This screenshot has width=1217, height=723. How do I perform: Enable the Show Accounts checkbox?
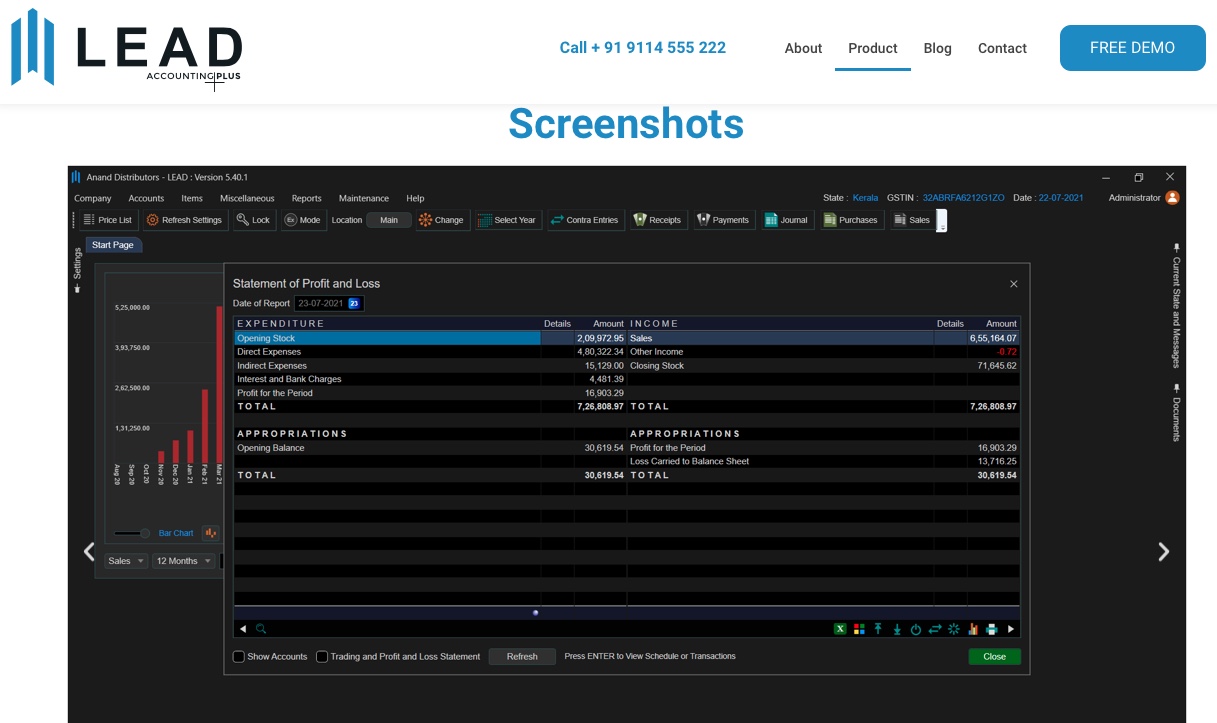pos(239,657)
